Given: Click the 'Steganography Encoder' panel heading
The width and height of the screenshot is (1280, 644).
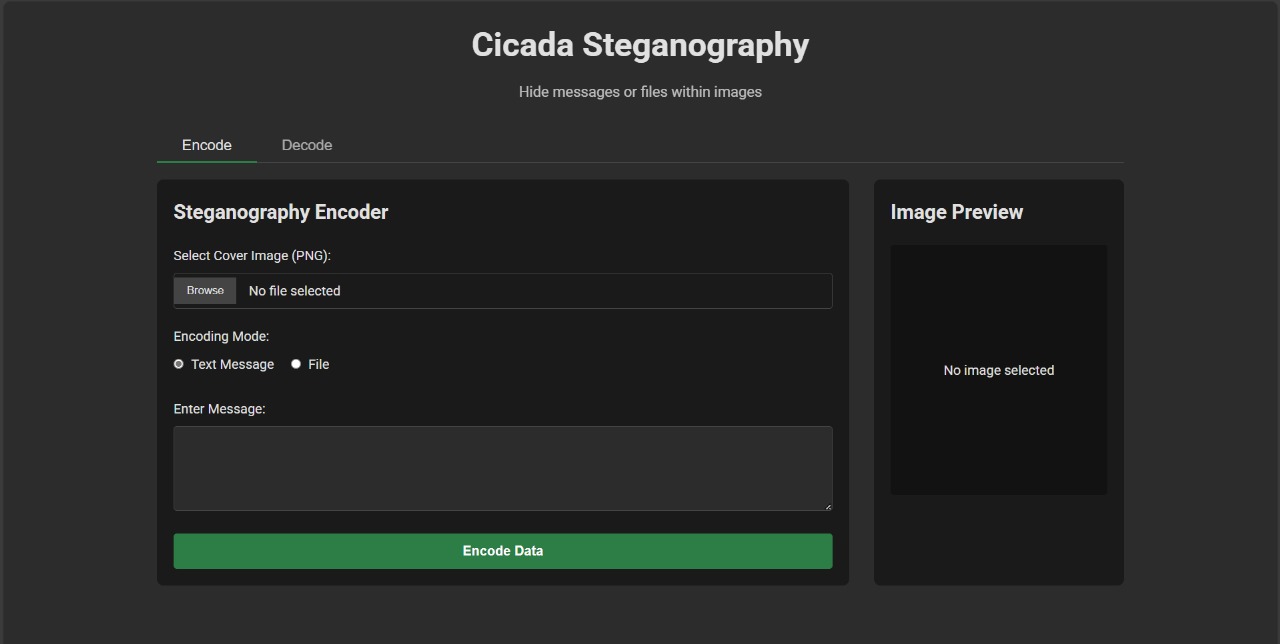Looking at the screenshot, I should coord(281,212).
